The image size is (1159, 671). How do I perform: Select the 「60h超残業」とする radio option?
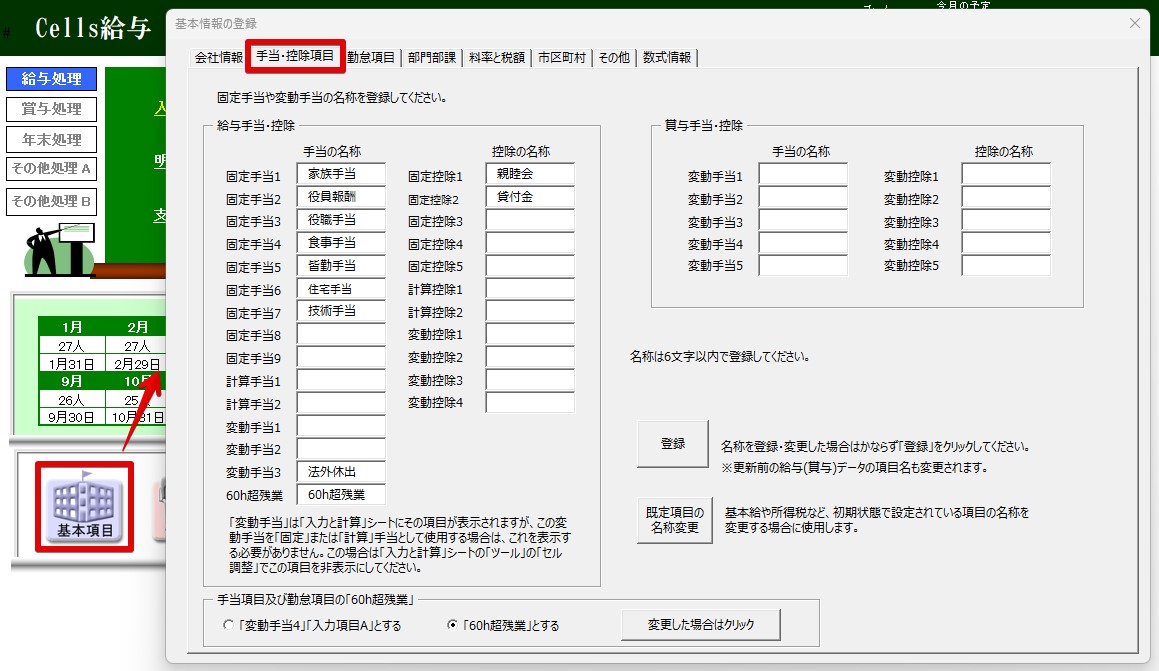452,626
